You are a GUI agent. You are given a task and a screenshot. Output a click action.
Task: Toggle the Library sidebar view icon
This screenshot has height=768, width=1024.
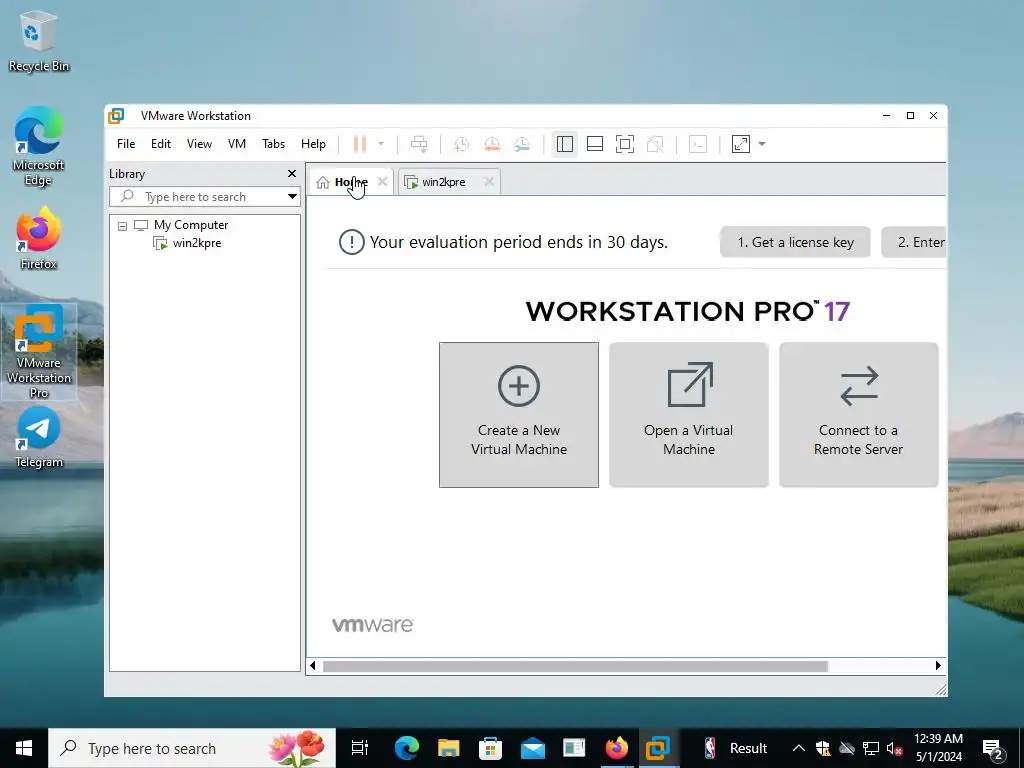(x=565, y=144)
